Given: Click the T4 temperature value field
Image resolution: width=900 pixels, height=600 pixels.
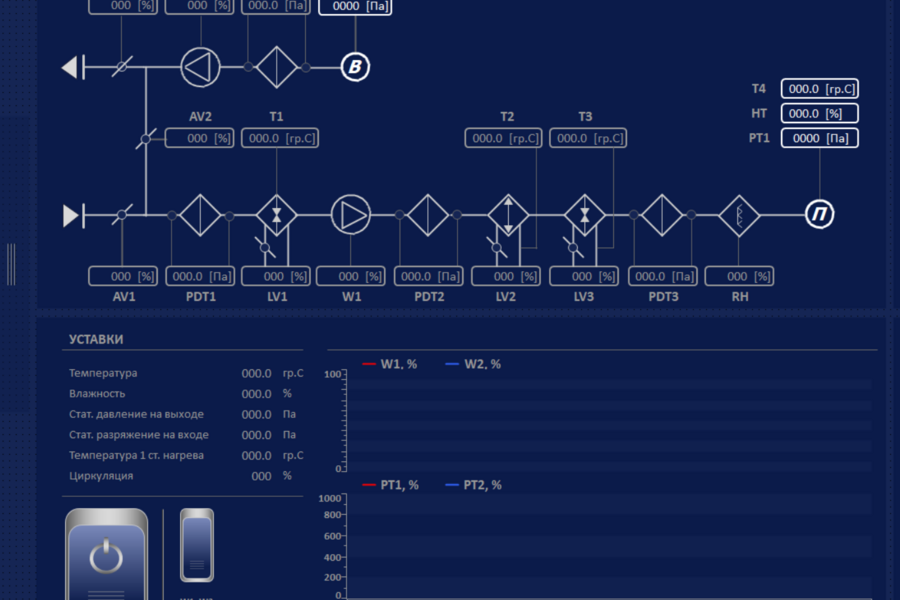Looking at the screenshot, I should [820, 89].
